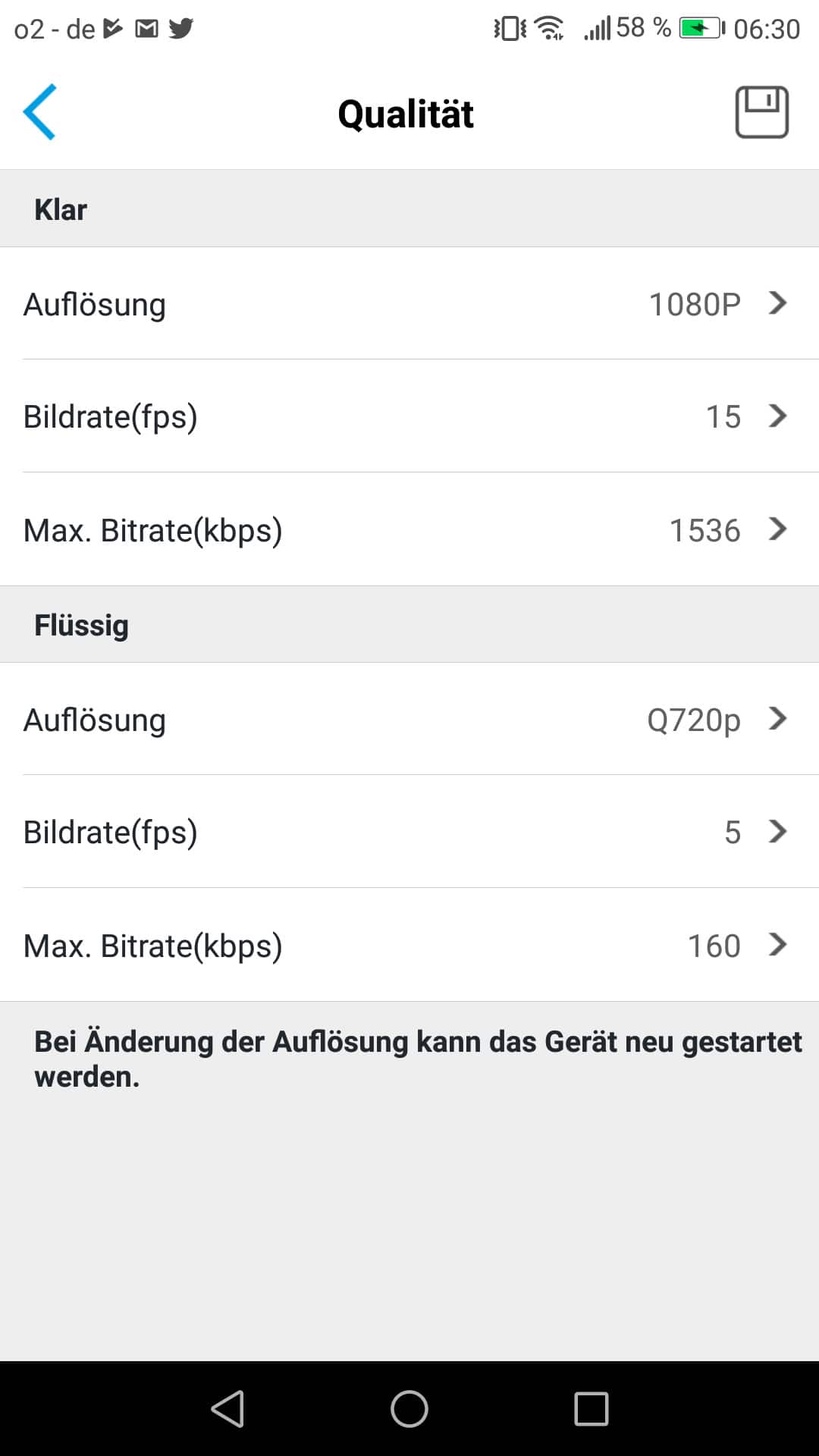Tap the Qualität page title

(406, 115)
